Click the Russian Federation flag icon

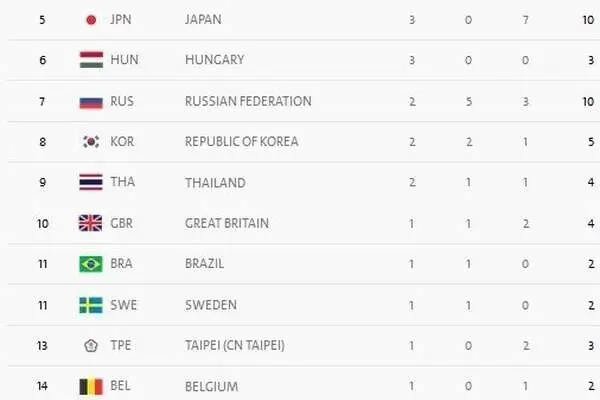(91, 102)
